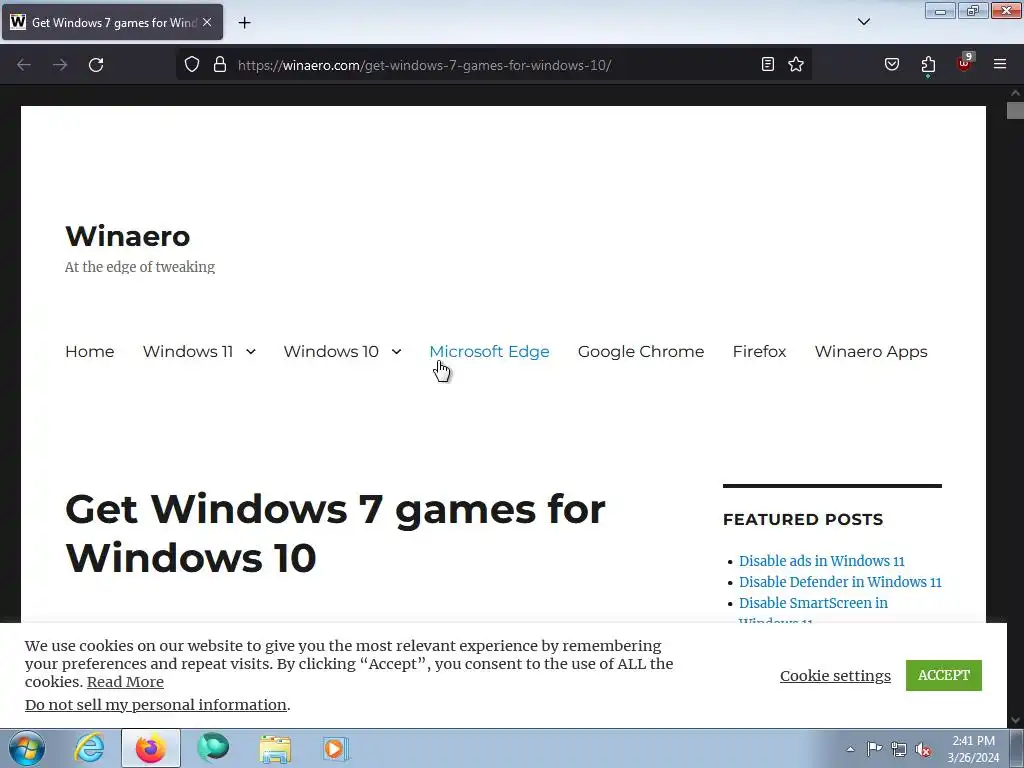Save page to Pocket icon
The image size is (1024, 768).
(x=892, y=65)
